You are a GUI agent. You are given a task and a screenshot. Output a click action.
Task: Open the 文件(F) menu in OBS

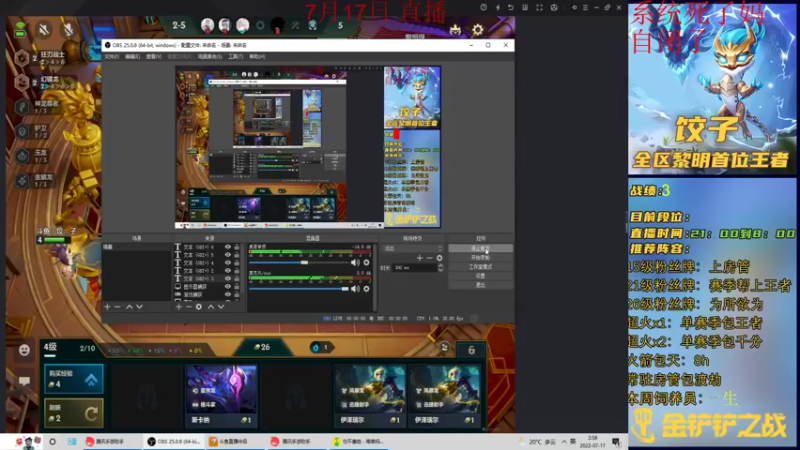click(x=112, y=57)
